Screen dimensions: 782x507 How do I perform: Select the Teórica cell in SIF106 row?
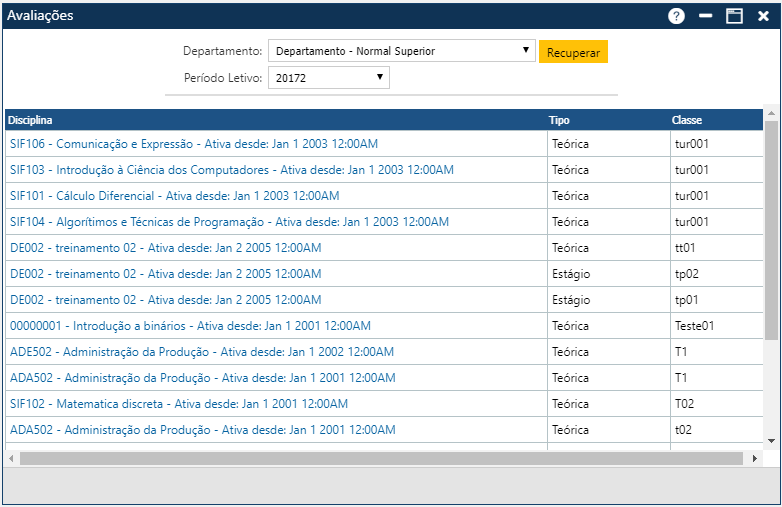click(608, 144)
